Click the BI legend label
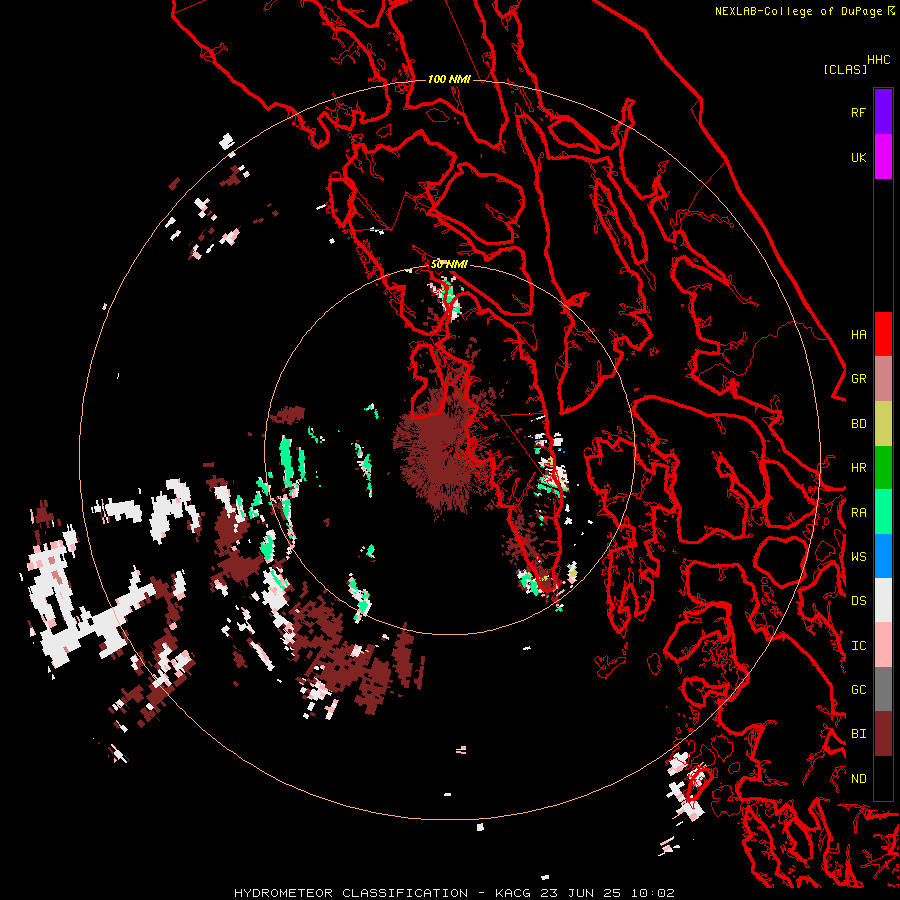 pos(858,734)
